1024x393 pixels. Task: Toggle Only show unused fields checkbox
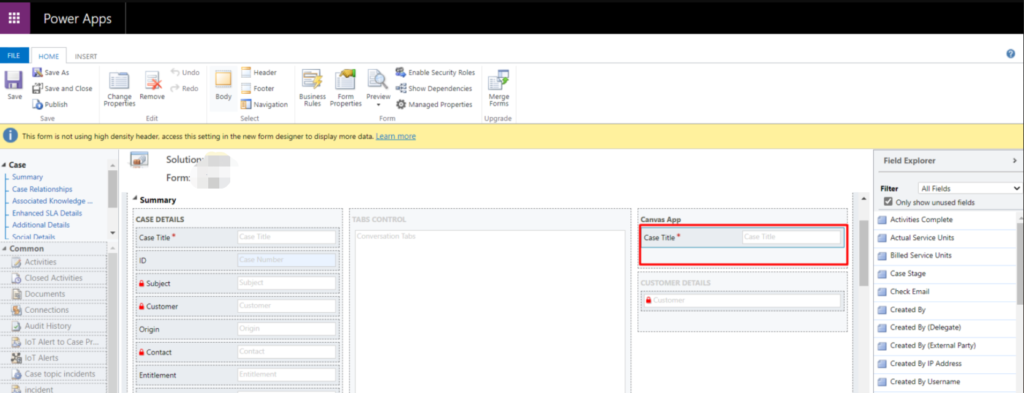[x=888, y=202]
